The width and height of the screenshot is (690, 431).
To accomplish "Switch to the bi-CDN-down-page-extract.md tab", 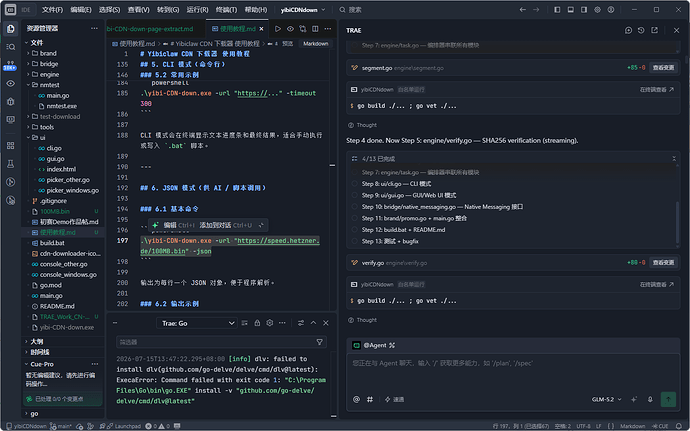I will (x=150, y=29).
